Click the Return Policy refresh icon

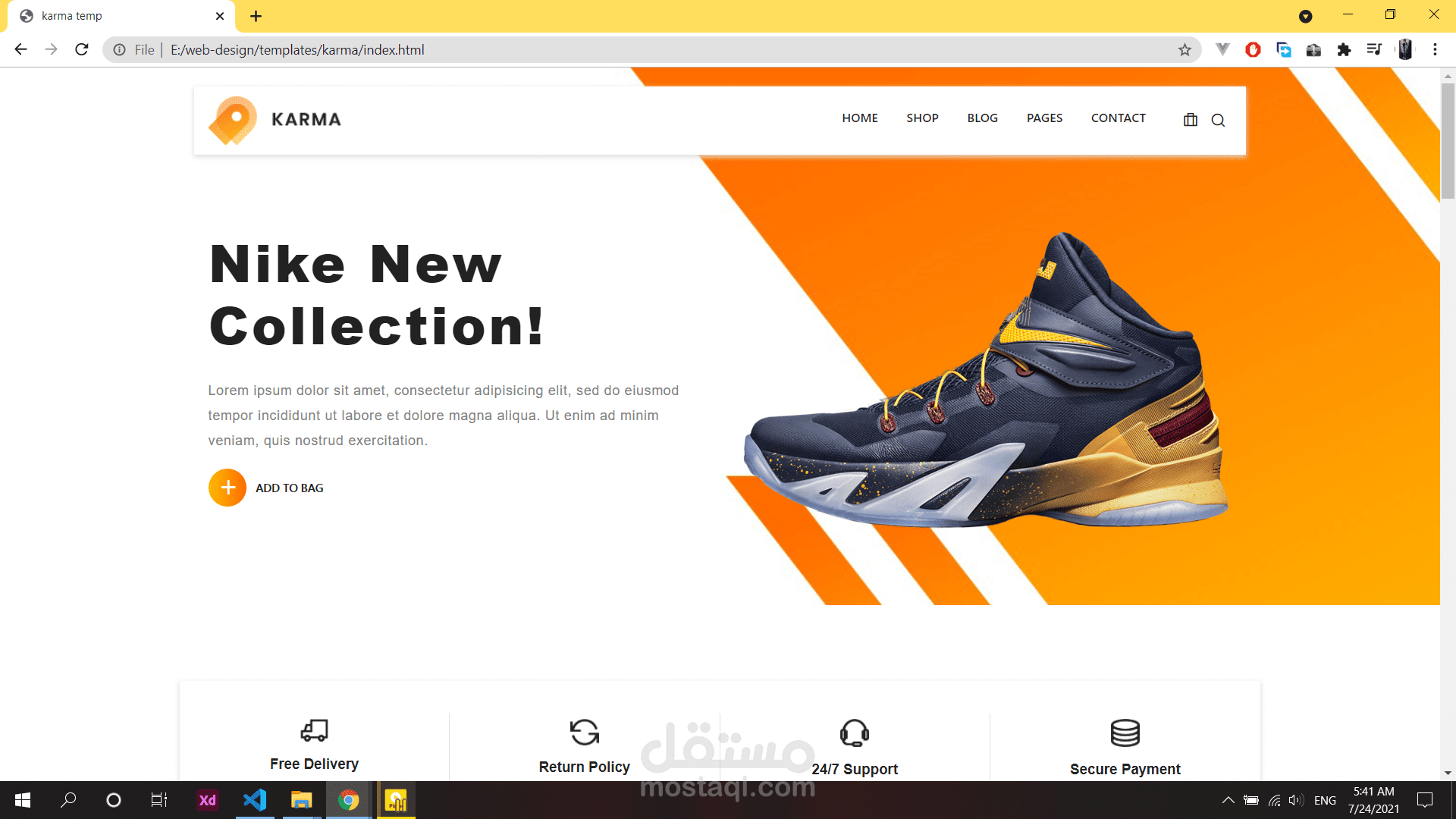pyautogui.click(x=585, y=733)
